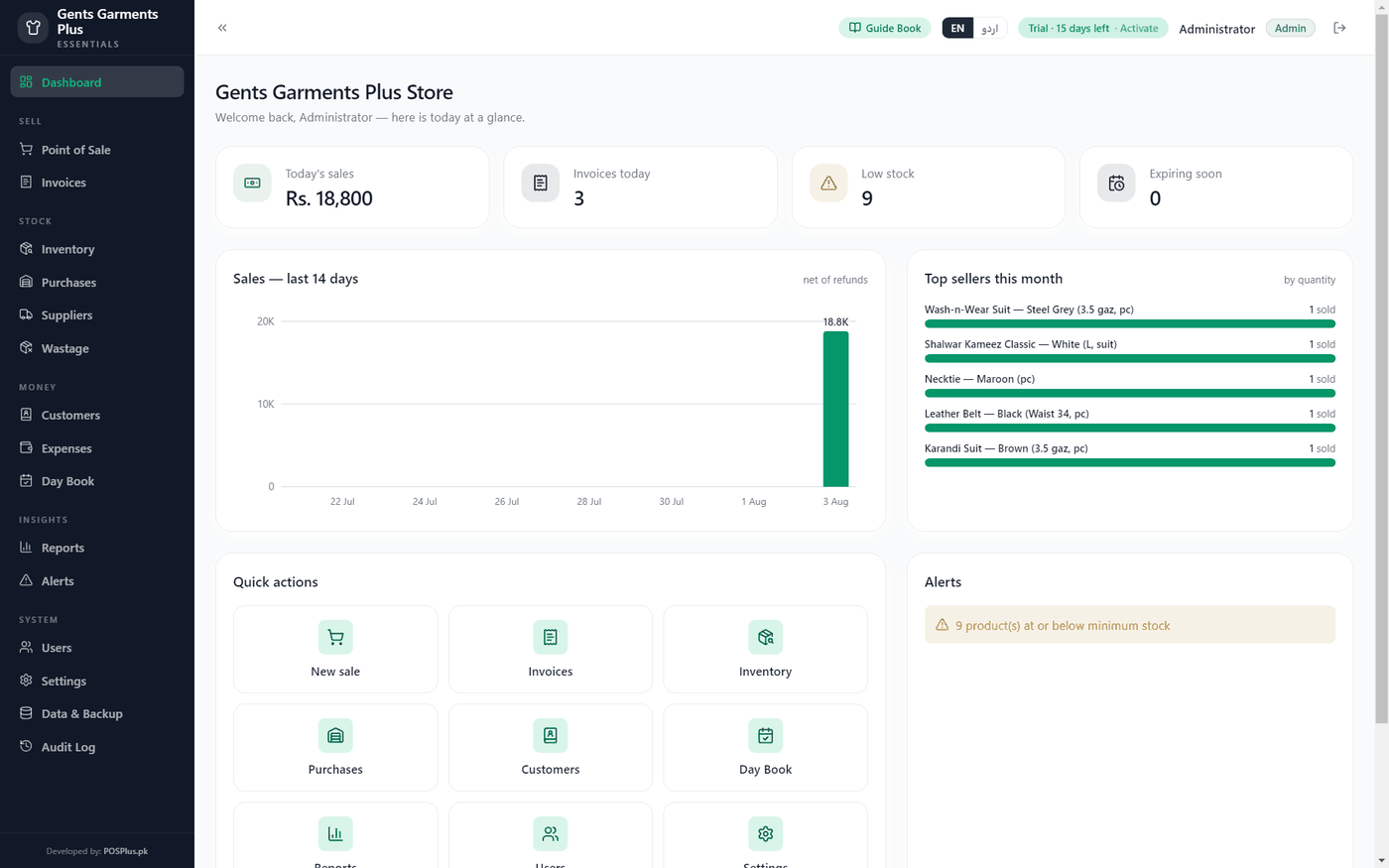Click the Reports quick action chart icon

pos(335,833)
